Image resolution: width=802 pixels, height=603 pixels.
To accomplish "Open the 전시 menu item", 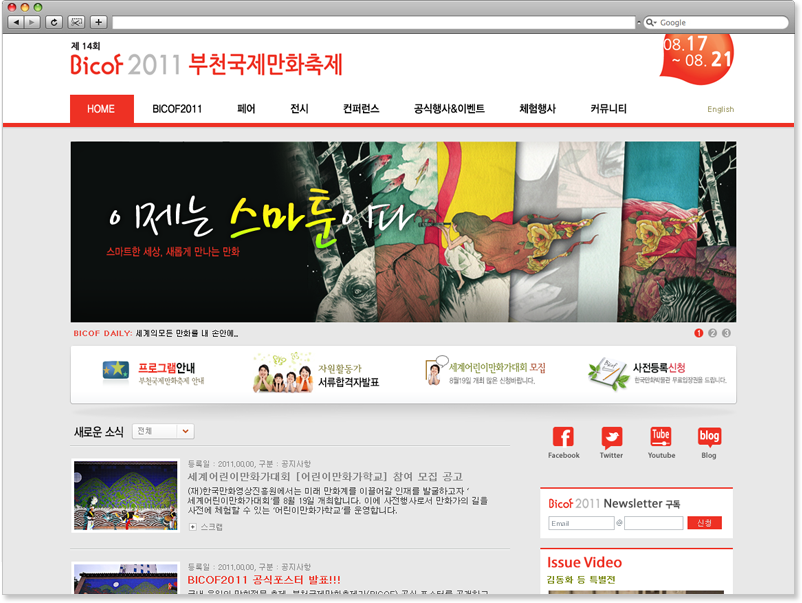I will (x=299, y=109).
